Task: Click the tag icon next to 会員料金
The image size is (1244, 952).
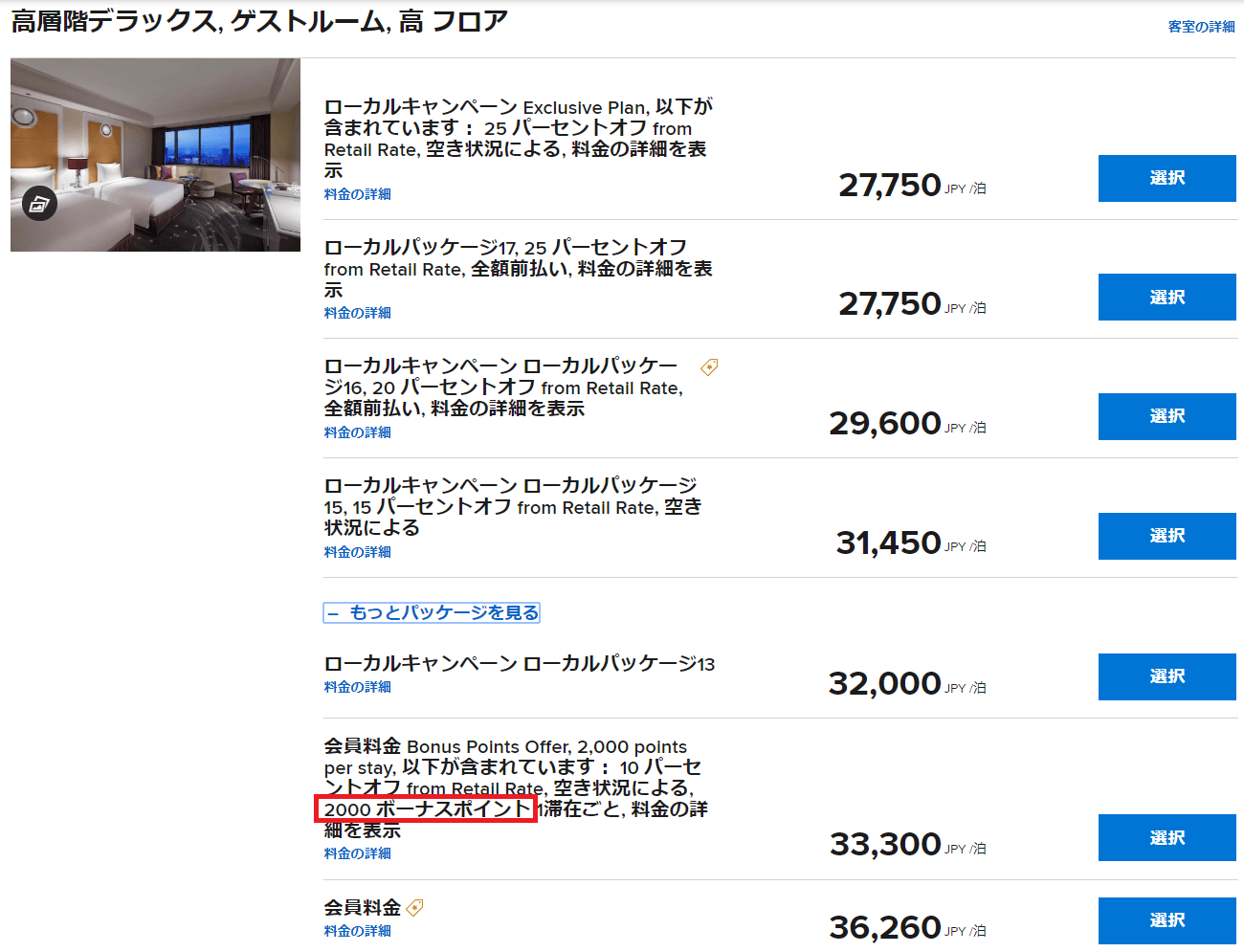Action: (x=414, y=907)
